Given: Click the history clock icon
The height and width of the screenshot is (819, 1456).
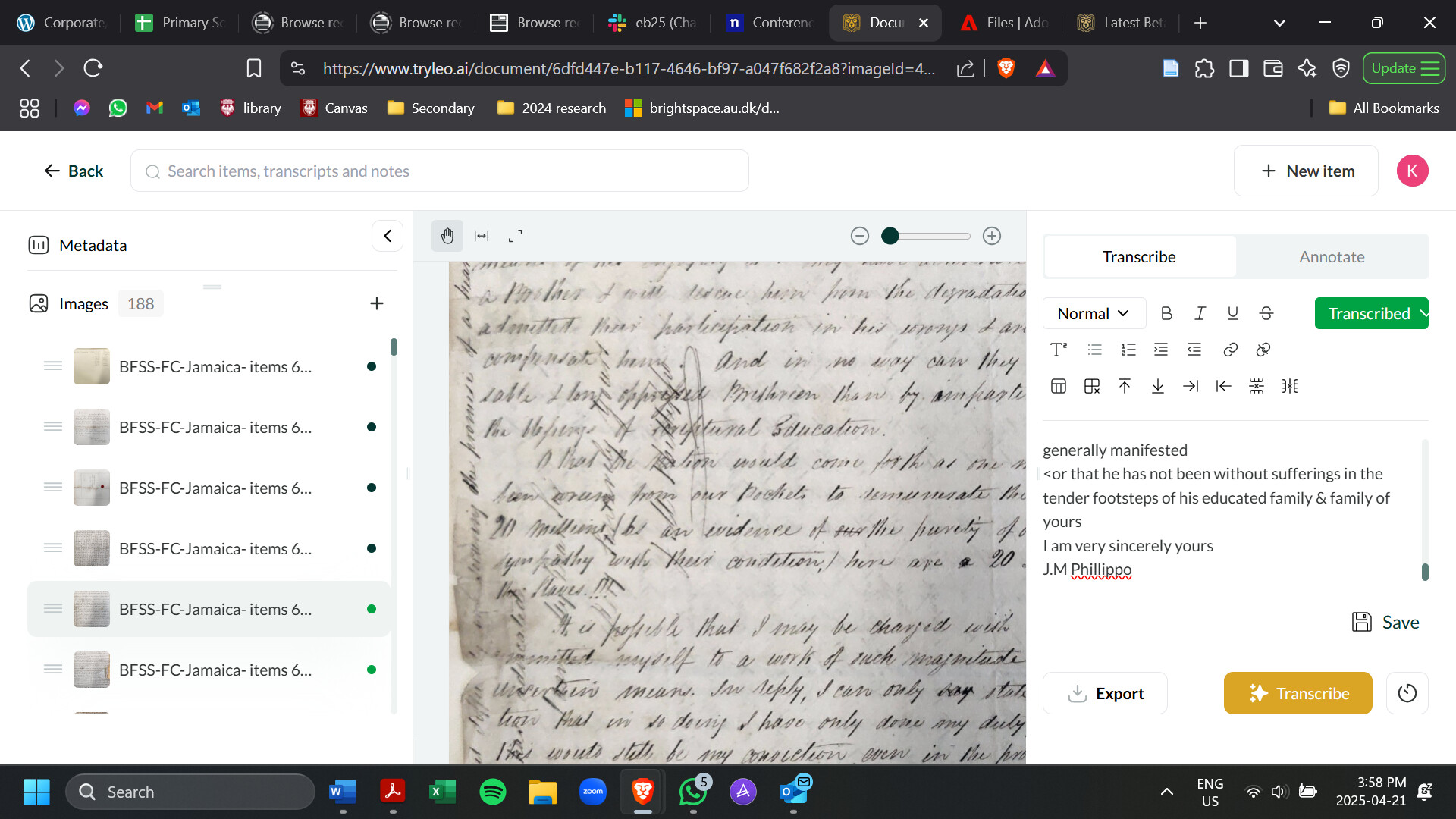Looking at the screenshot, I should click(1407, 693).
